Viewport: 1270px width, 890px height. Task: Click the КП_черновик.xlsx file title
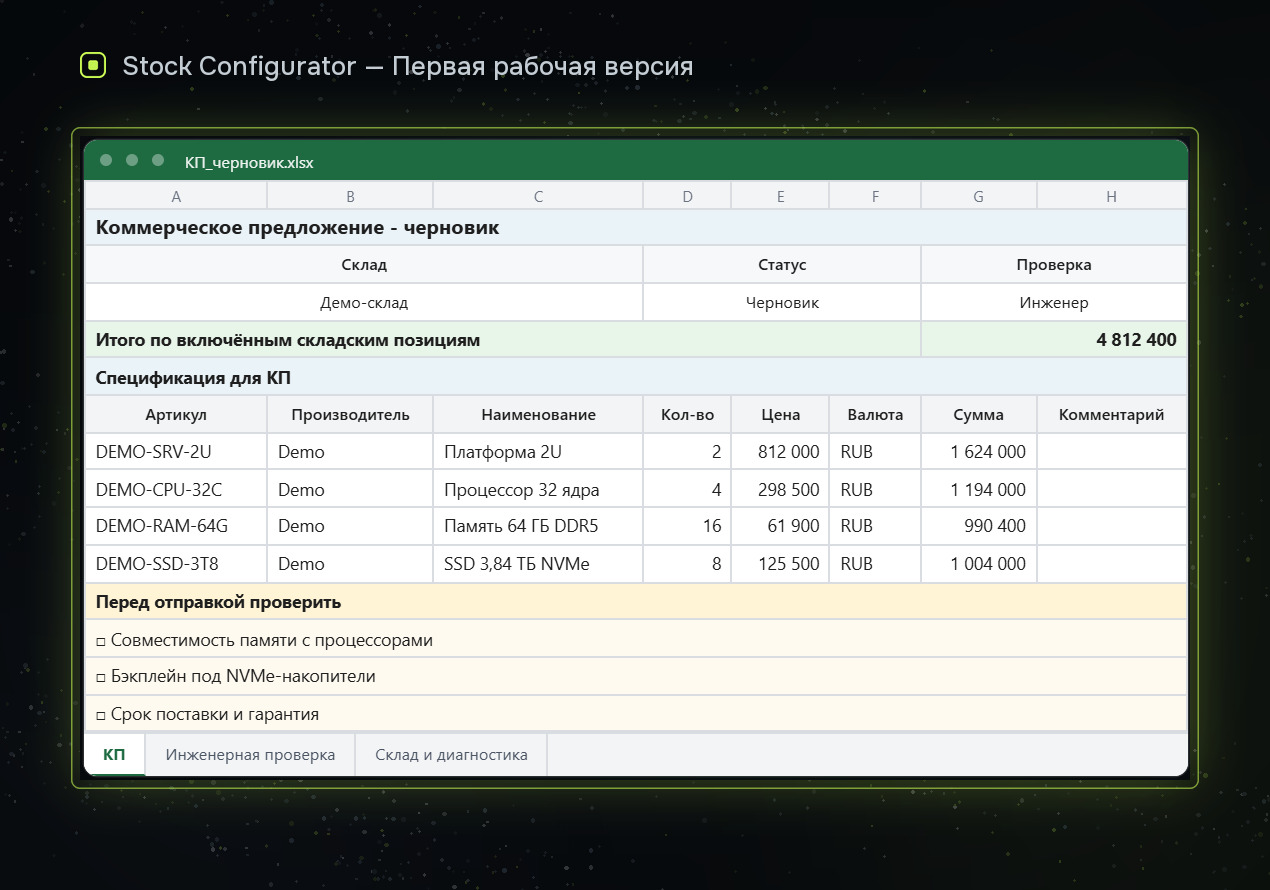point(249,162)
